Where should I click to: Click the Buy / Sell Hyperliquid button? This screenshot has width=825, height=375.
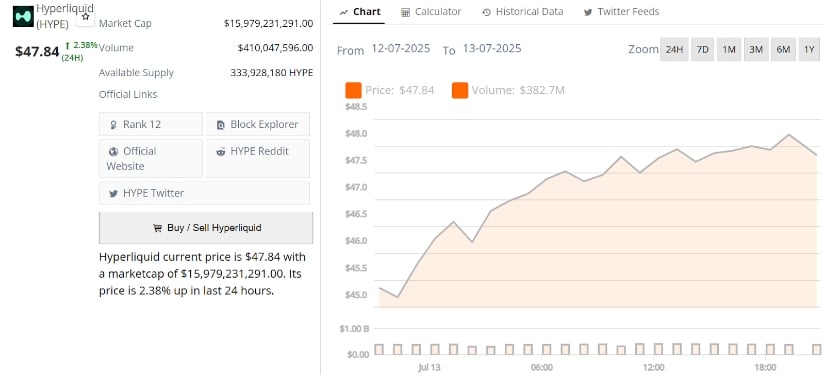point(206,228)
